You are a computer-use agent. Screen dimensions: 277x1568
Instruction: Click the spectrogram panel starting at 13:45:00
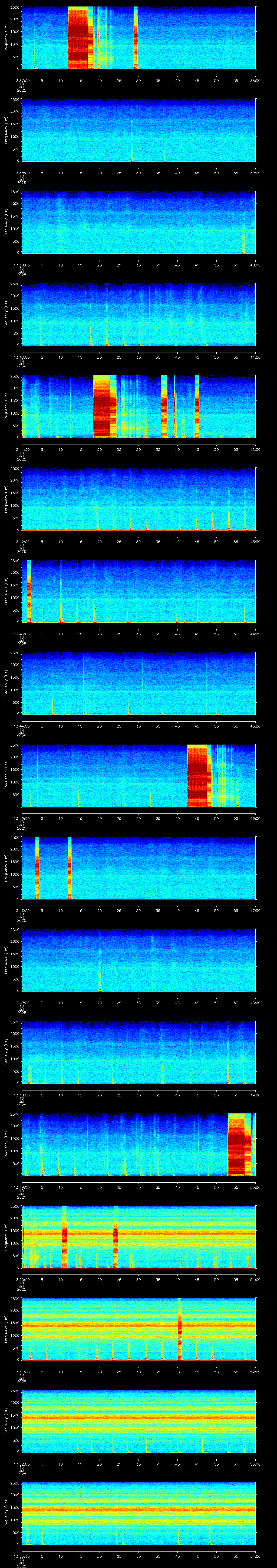tap(139, 775)
